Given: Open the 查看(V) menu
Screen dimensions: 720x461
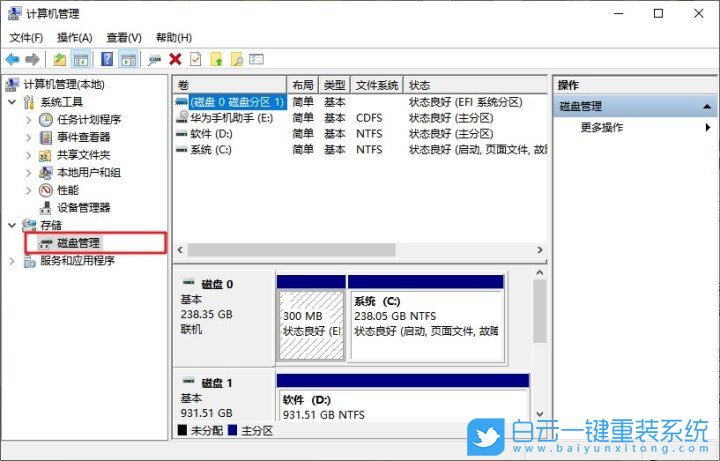Looking at the screenshot, I should pyautogui.click(x=124, y=38).
